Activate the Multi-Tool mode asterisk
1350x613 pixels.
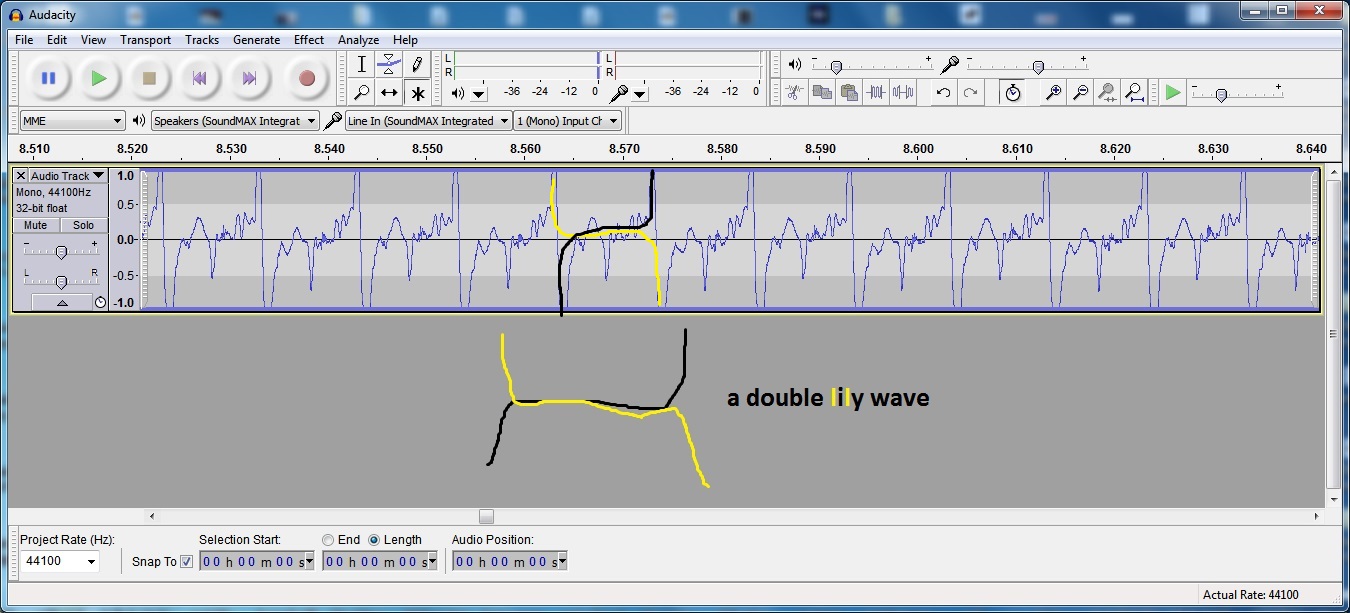[x=417, y=93]
